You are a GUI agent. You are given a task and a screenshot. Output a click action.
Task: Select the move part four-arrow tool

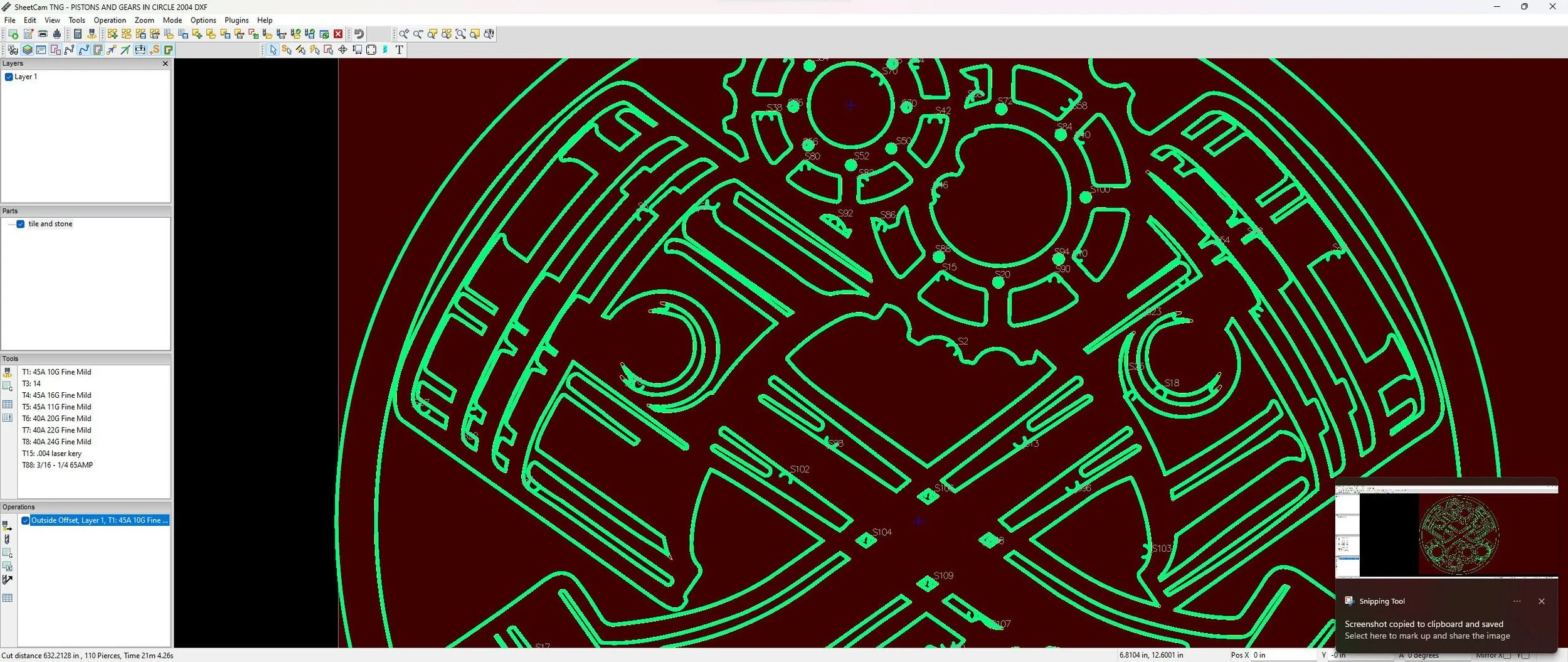coord(342,50)
